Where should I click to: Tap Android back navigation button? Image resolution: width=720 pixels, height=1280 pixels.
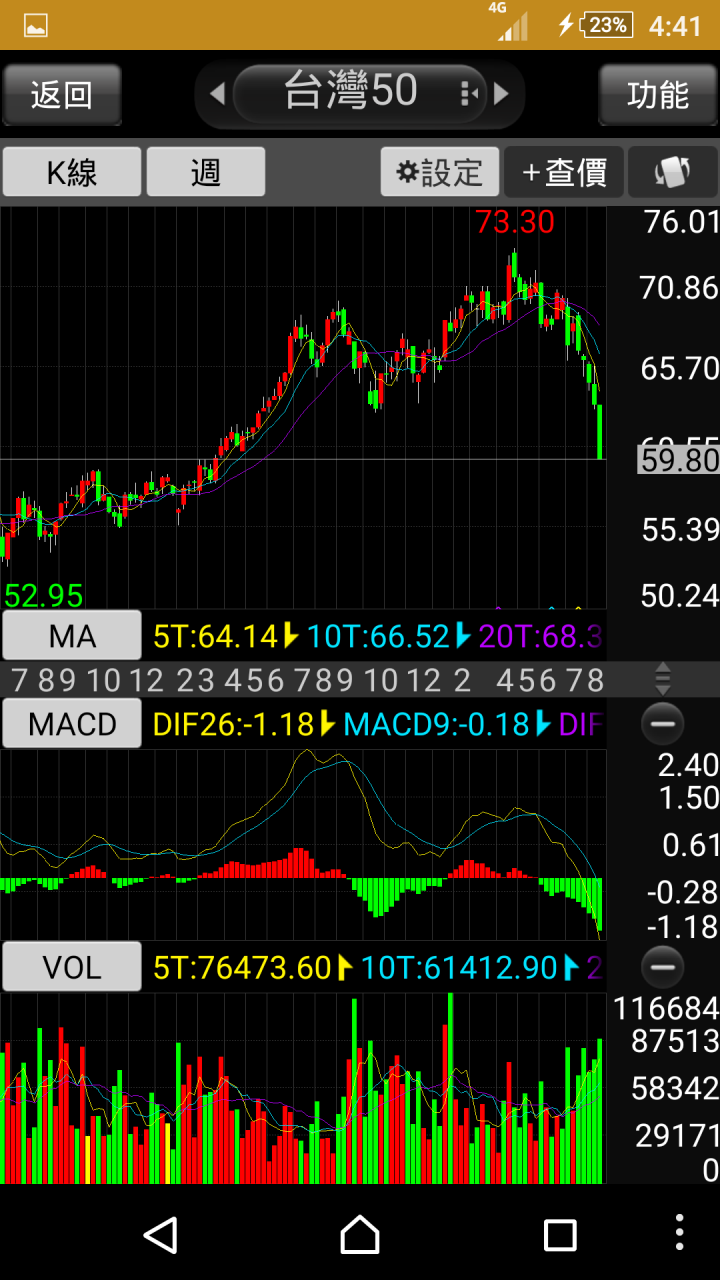click(161, 1235)
